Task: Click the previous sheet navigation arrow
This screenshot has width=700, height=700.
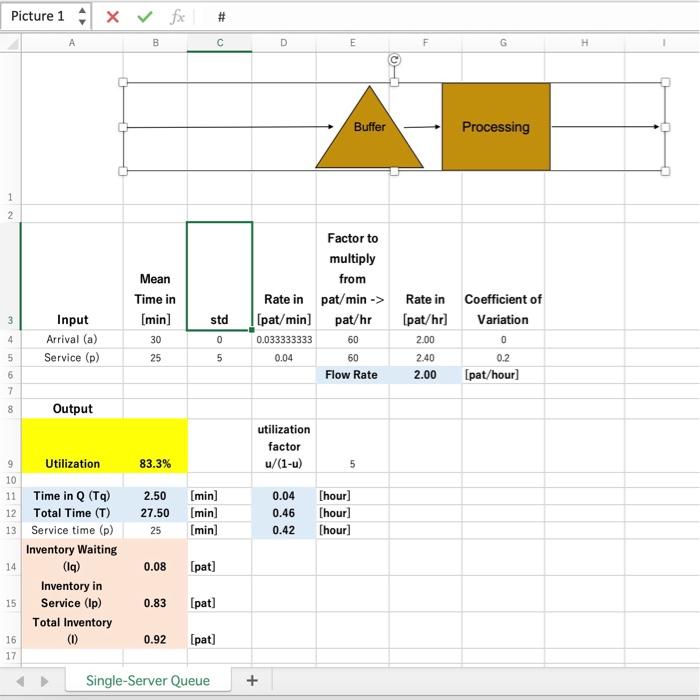Action: pyautogui.click(x=20, y=681)
